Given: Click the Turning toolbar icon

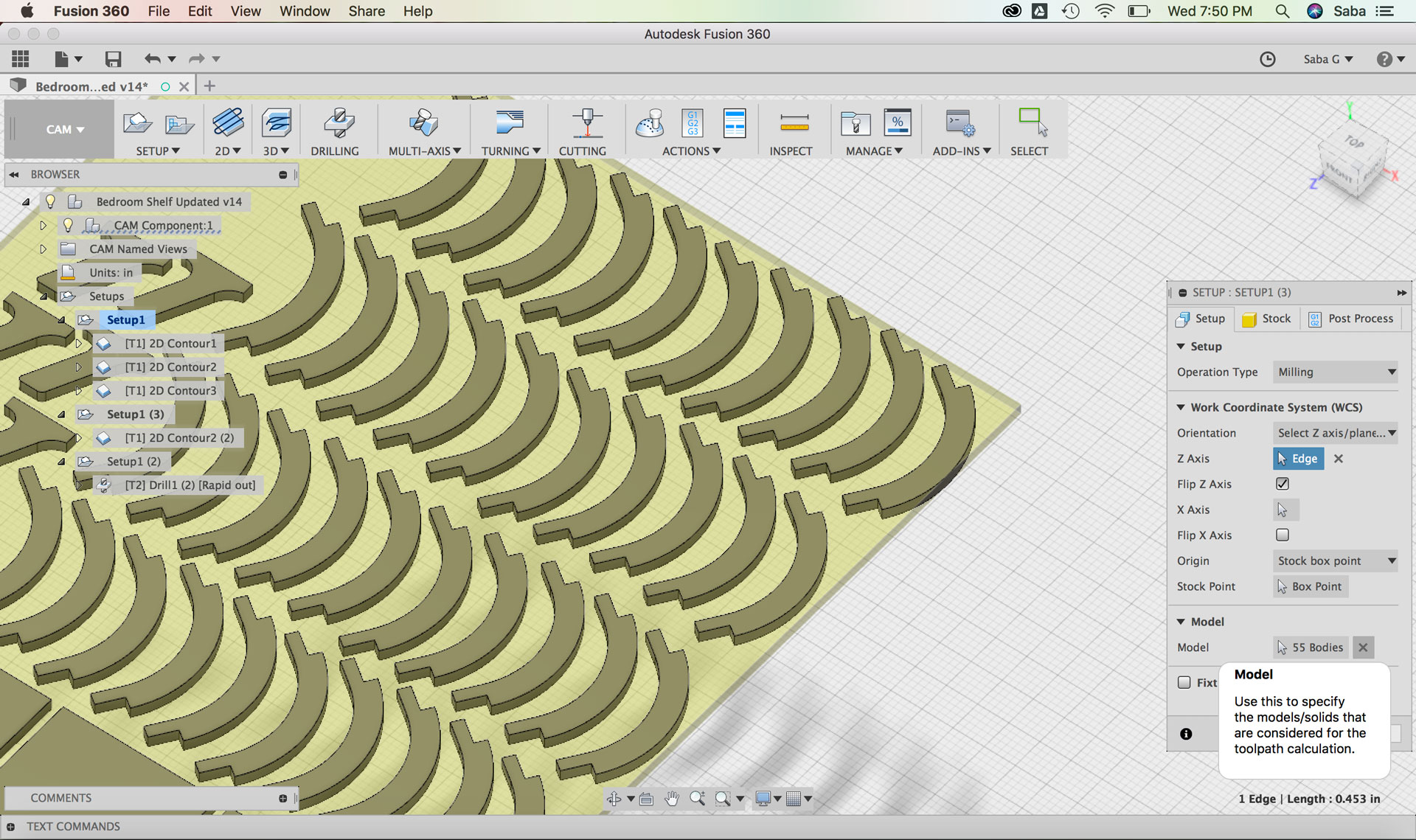Looking at the screenshot, I should 509,123.
